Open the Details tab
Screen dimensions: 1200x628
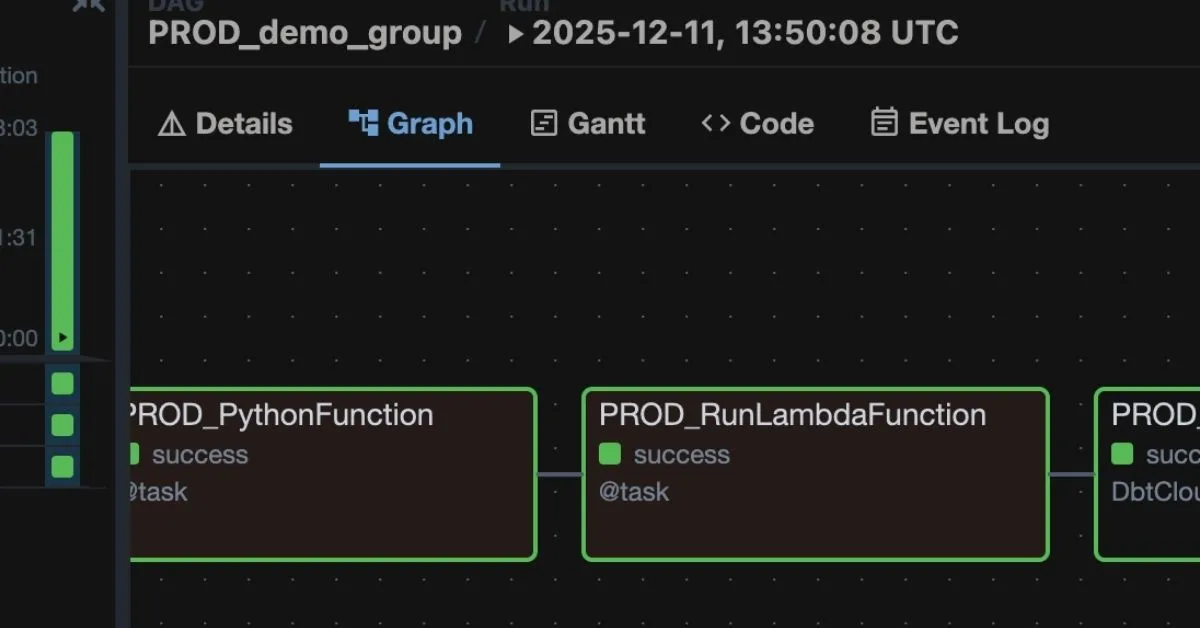[x=225, y=124]
